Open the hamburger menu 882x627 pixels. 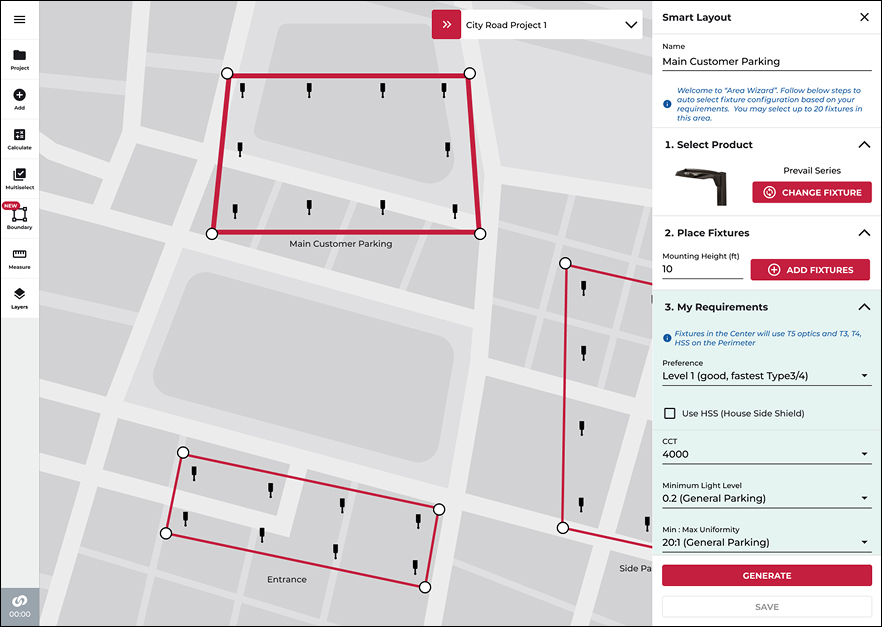tap(19, 20)
